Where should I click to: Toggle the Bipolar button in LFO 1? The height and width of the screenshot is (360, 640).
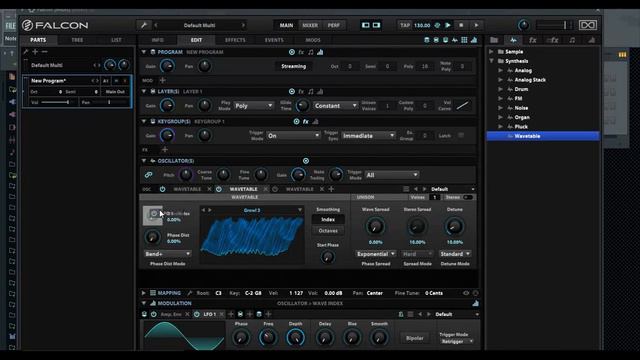tap(415, 338)
